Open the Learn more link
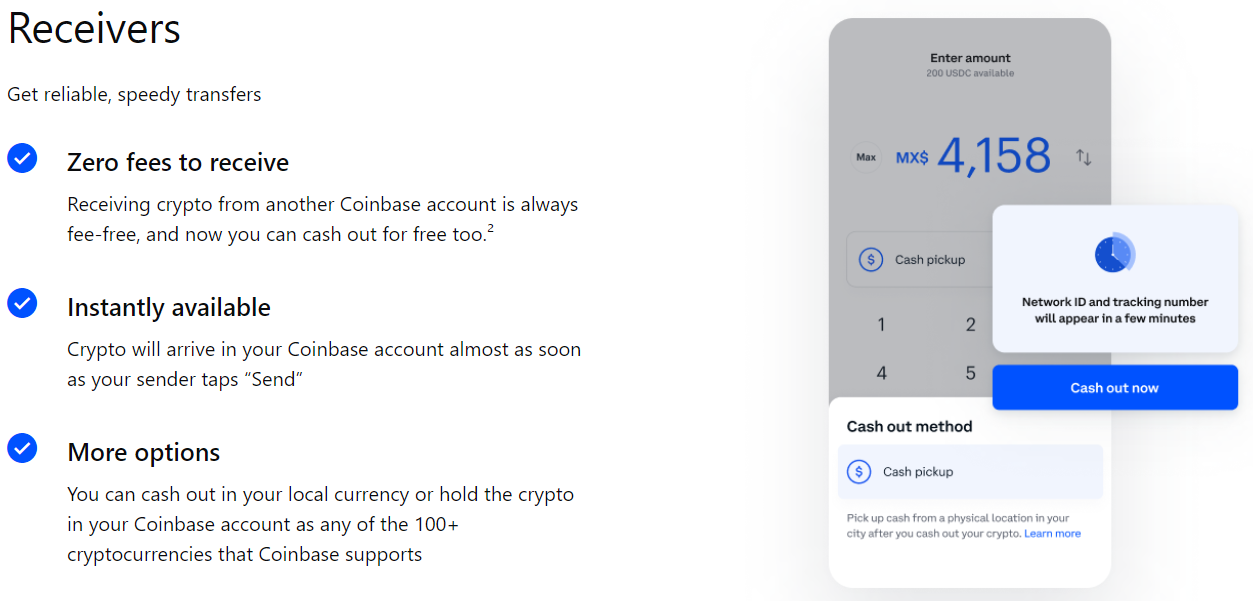 [1052, 534]
